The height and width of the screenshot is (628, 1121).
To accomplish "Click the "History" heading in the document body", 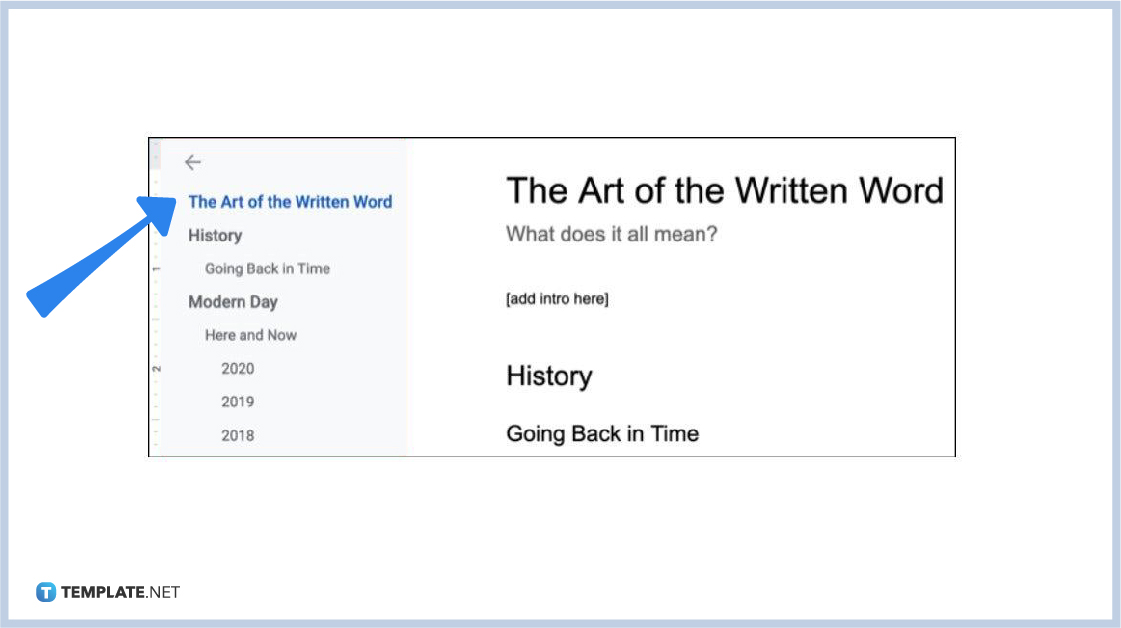I will tap(549, 376).
